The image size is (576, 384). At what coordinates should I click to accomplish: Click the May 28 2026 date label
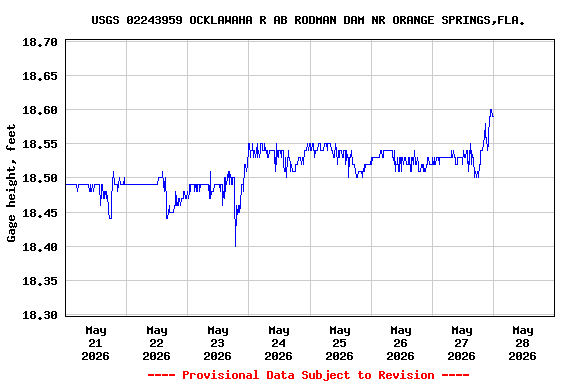click(522, 343)
